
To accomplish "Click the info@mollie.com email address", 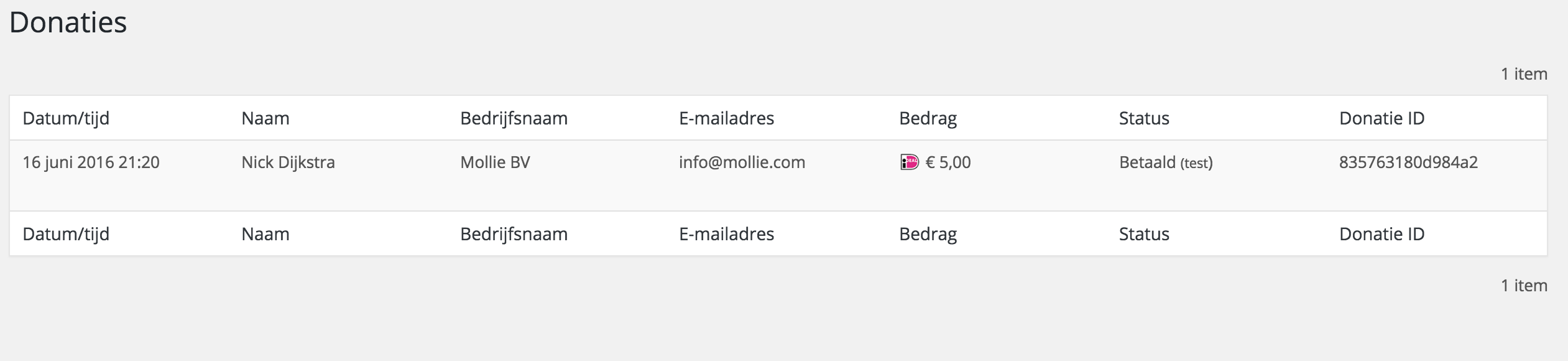I will coord(742,162).
